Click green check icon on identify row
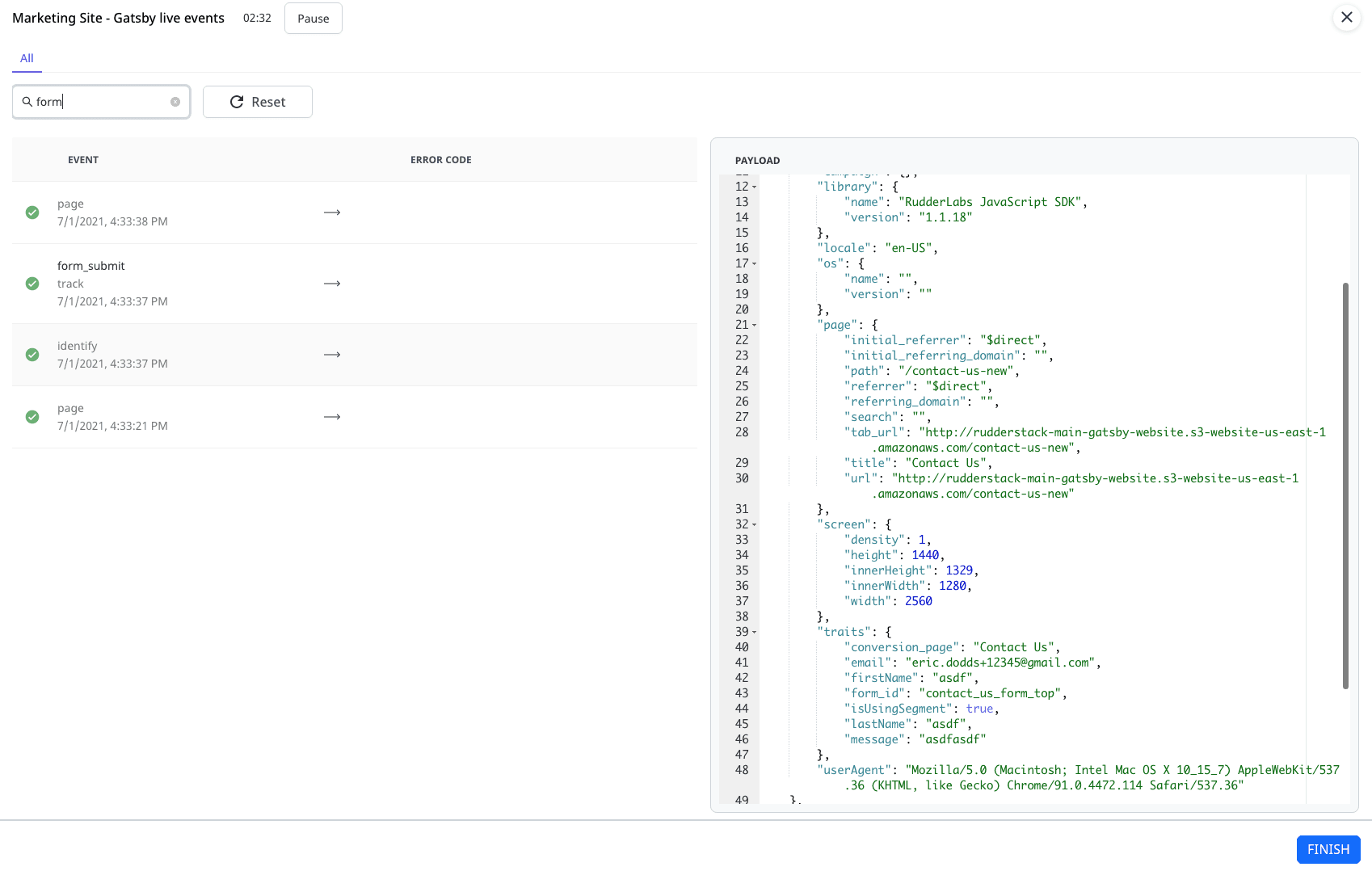The image size is (1372, 871). 32,355
